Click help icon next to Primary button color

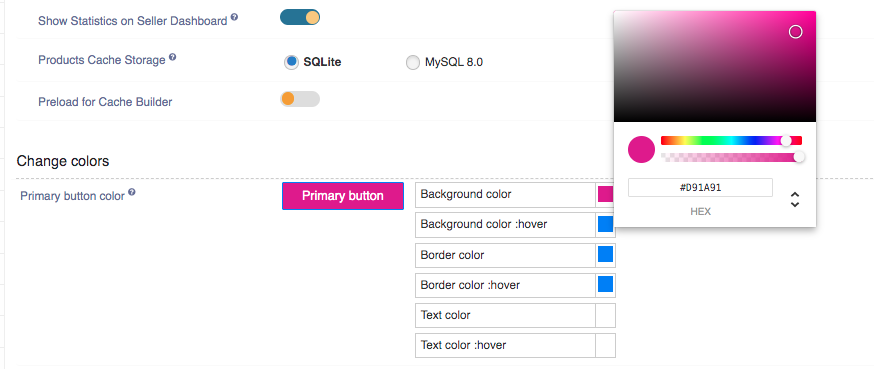coord(132,192)
